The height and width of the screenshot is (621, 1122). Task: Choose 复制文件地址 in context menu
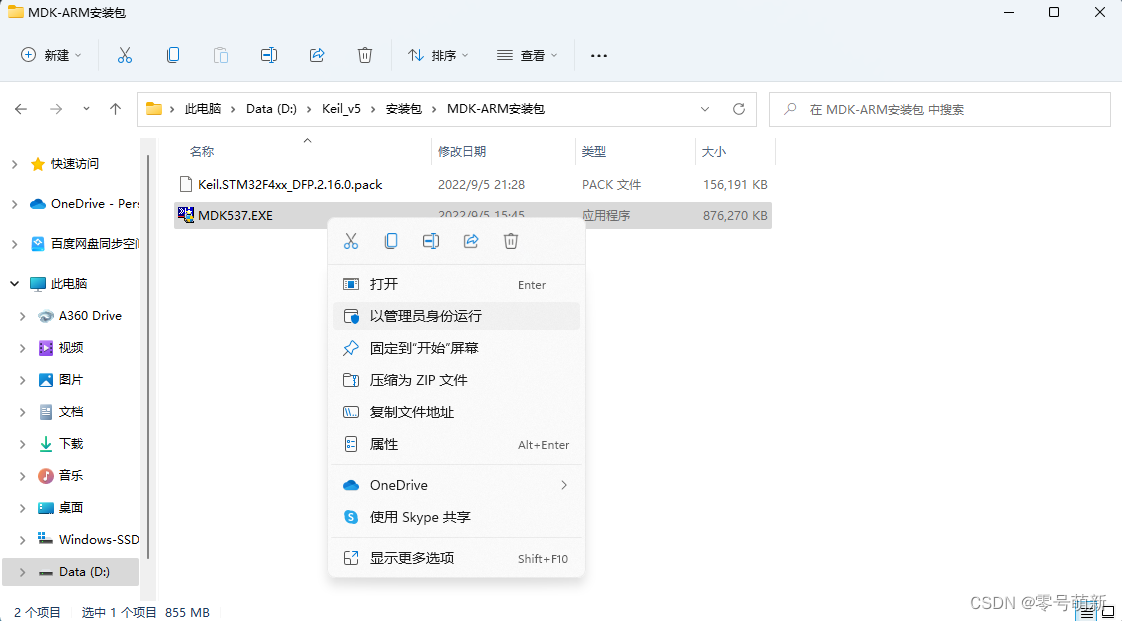click(457, 412)
